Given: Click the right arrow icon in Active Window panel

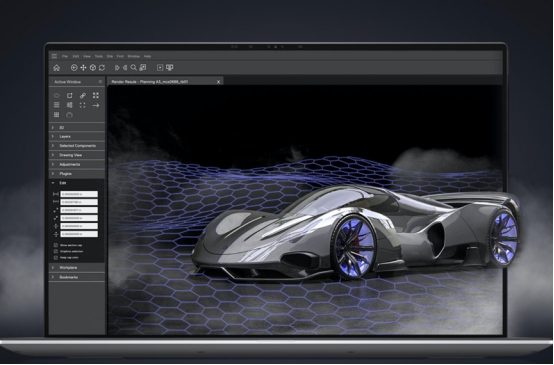Looking at the screenshot, I should [x=96, y=105].
